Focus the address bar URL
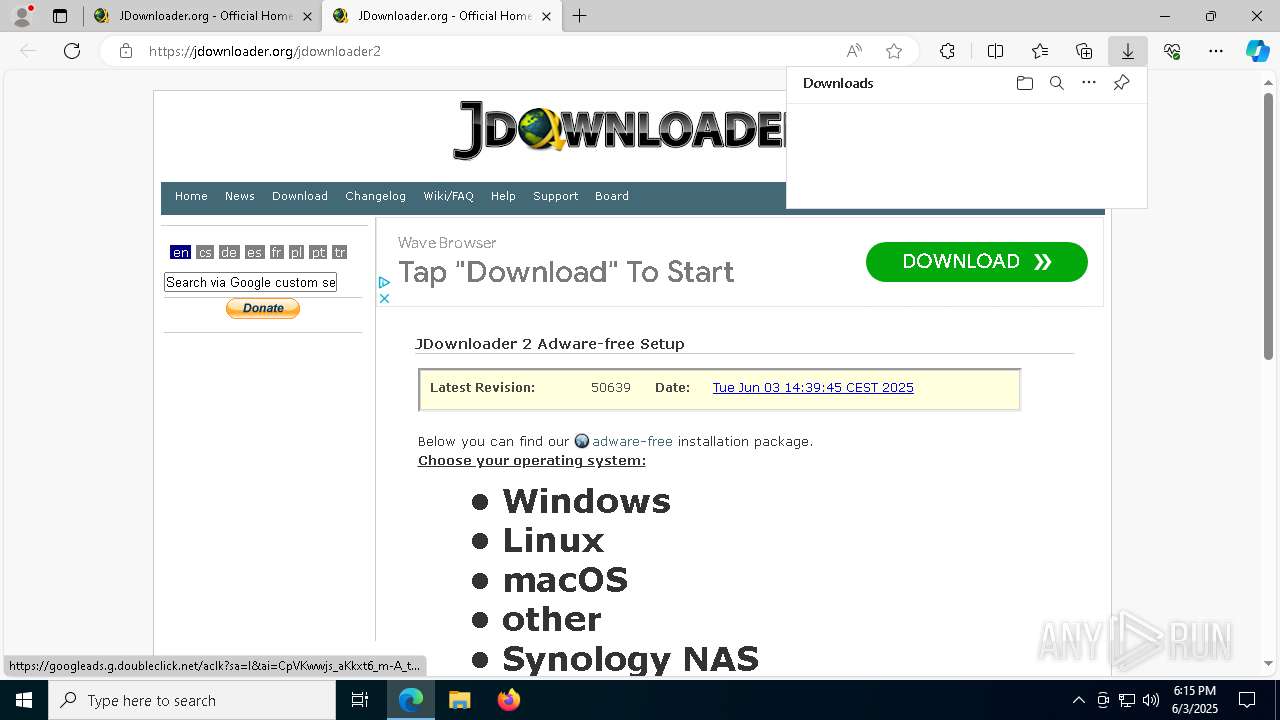The image size is (1280, 720). point(265,51)
